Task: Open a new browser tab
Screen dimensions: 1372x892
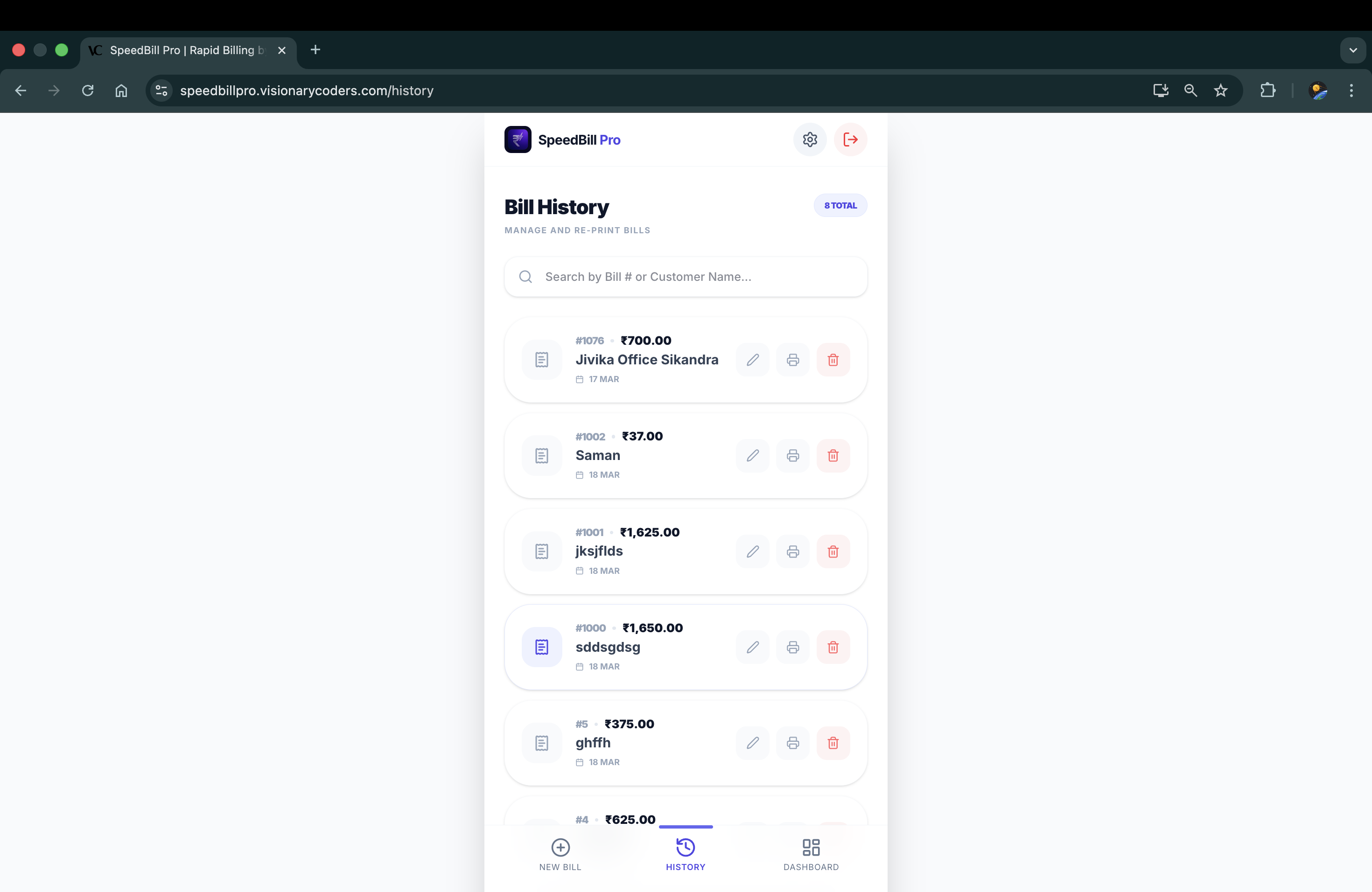Action: (x=315, y=50)
